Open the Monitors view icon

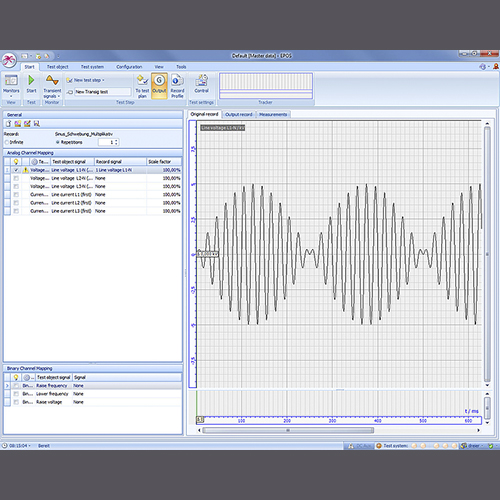click(x=11, y=80)
